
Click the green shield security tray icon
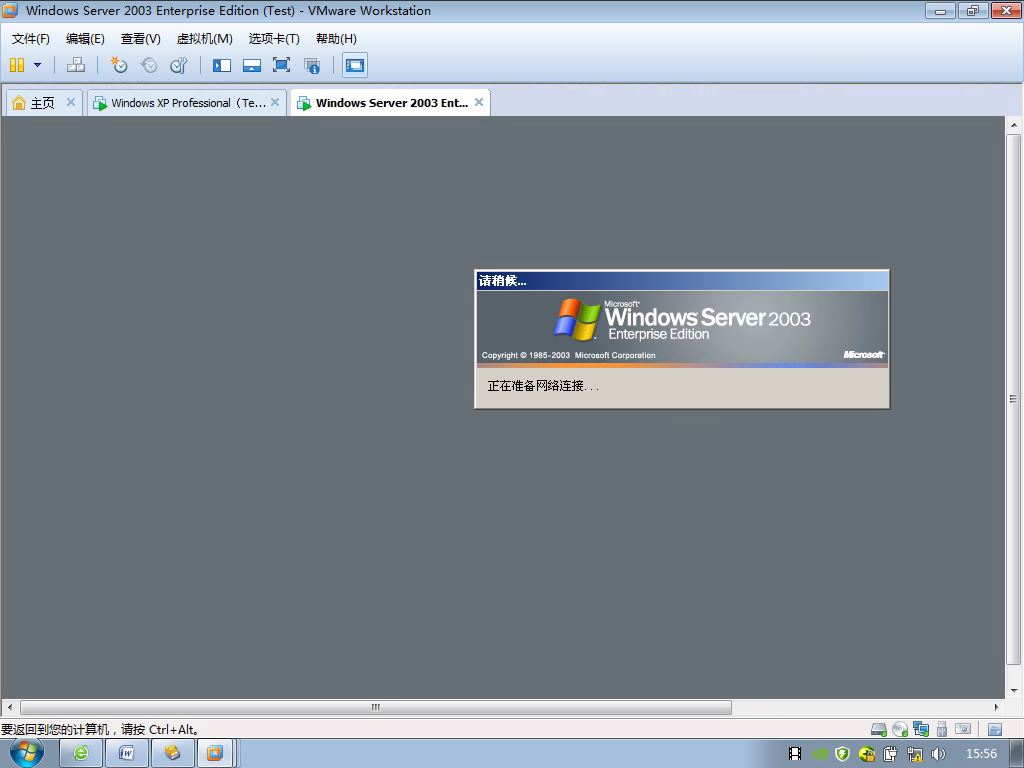point(842,754)
